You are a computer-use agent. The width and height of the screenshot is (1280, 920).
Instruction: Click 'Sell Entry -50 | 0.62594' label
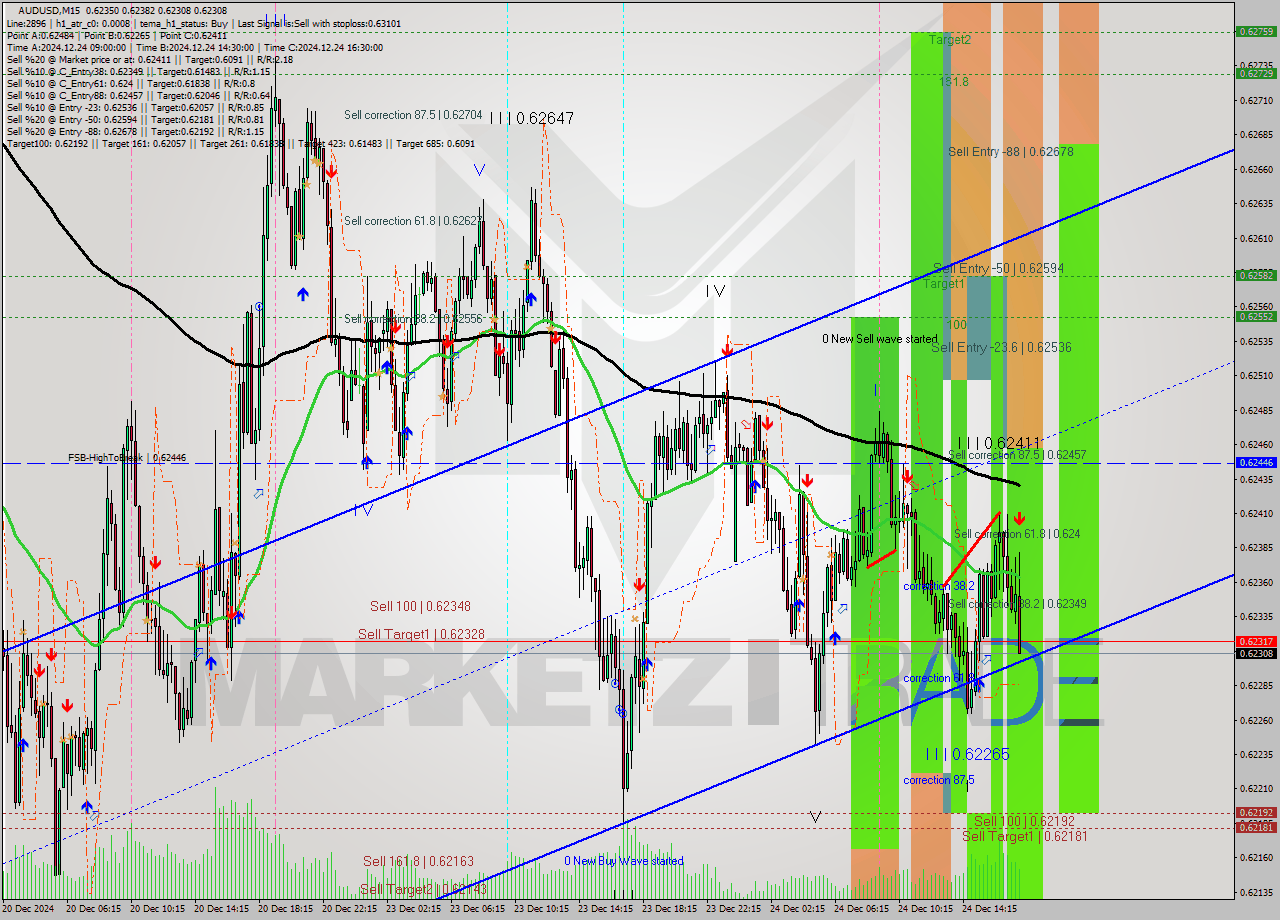click(x=998, y=269)
